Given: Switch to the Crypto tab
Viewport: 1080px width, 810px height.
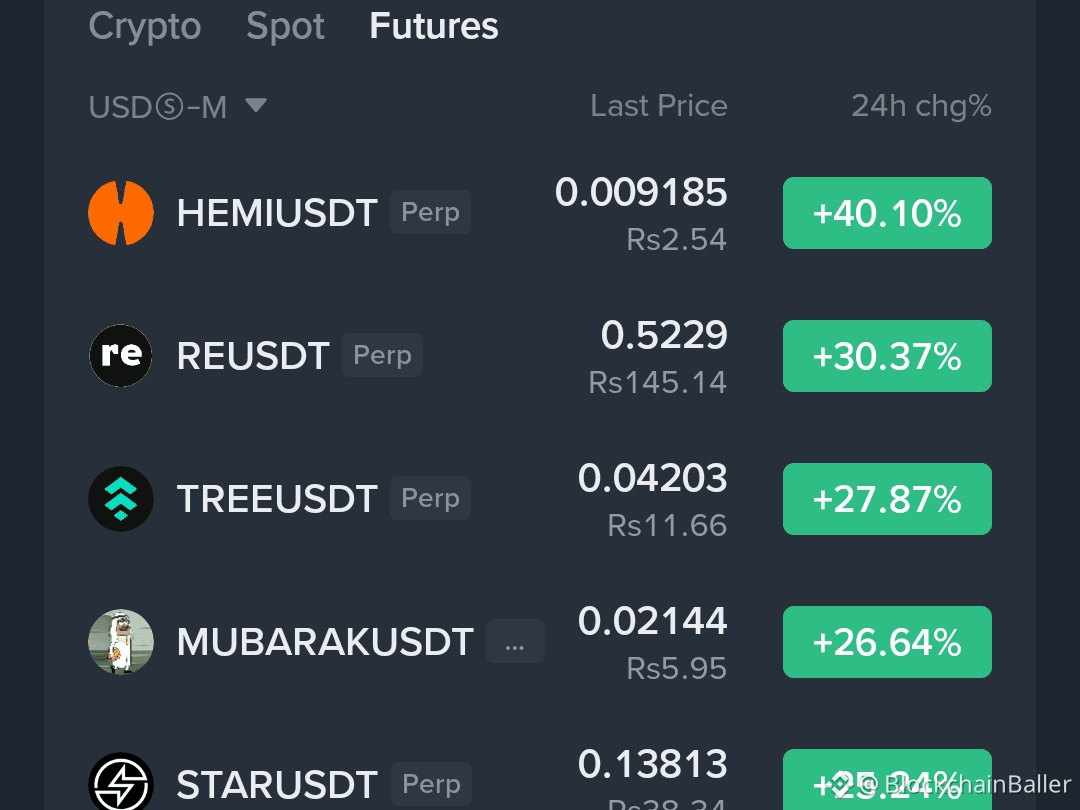Looking at the screenshot, I should point(145,28).
